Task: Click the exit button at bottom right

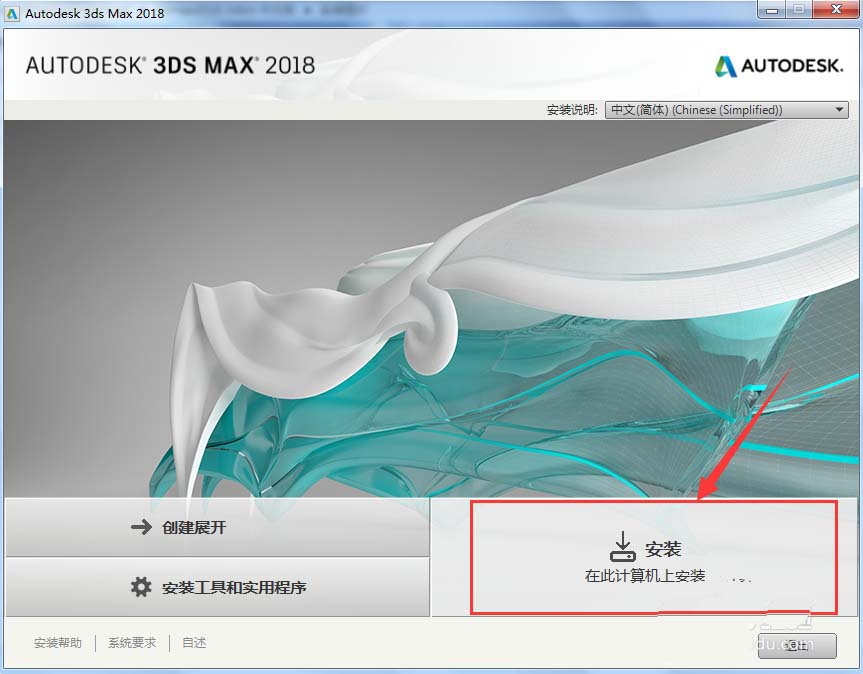Action: coord(797,646)
